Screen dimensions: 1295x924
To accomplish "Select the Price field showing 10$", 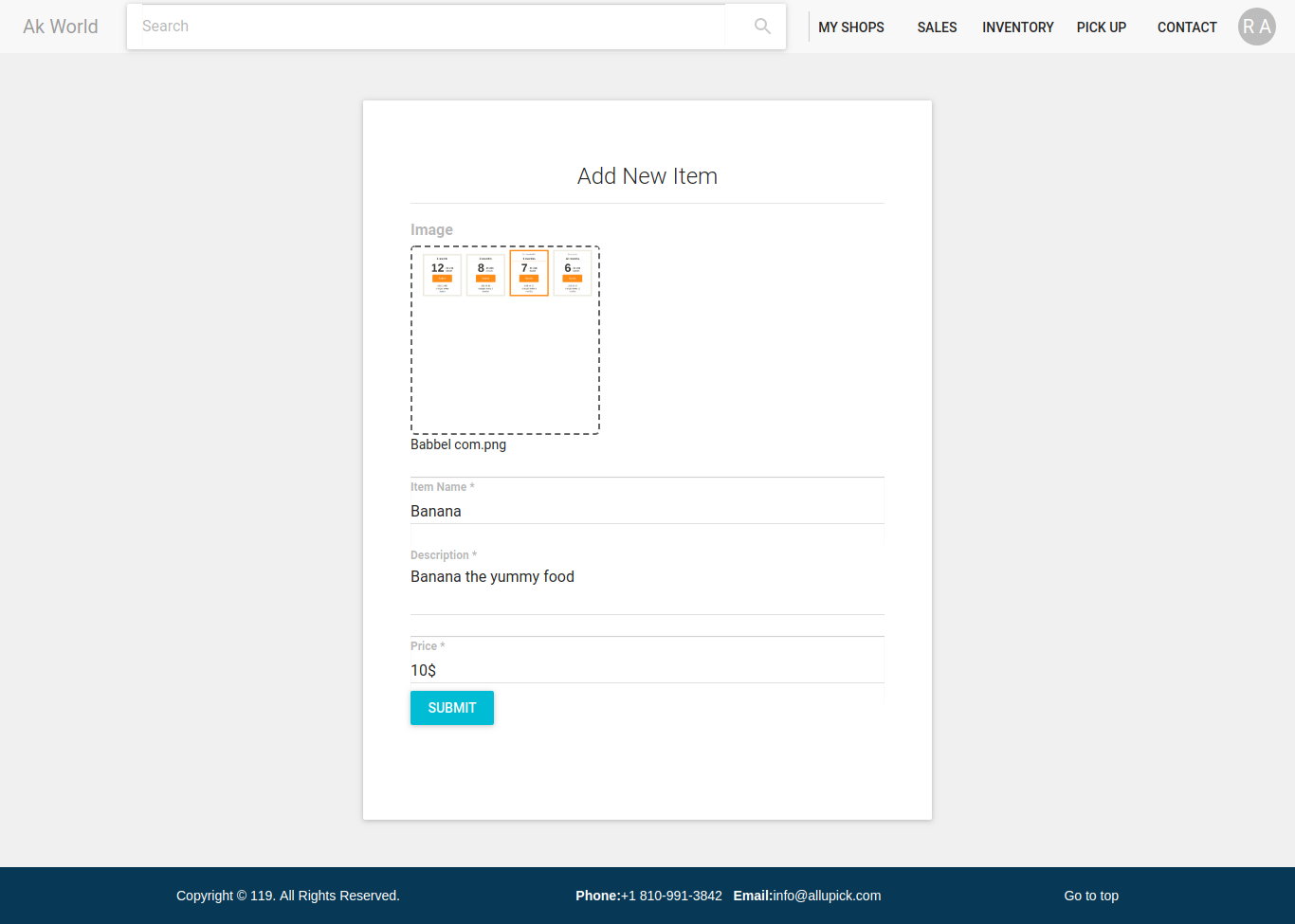I will pyautogui.click(x=647, y=670).
